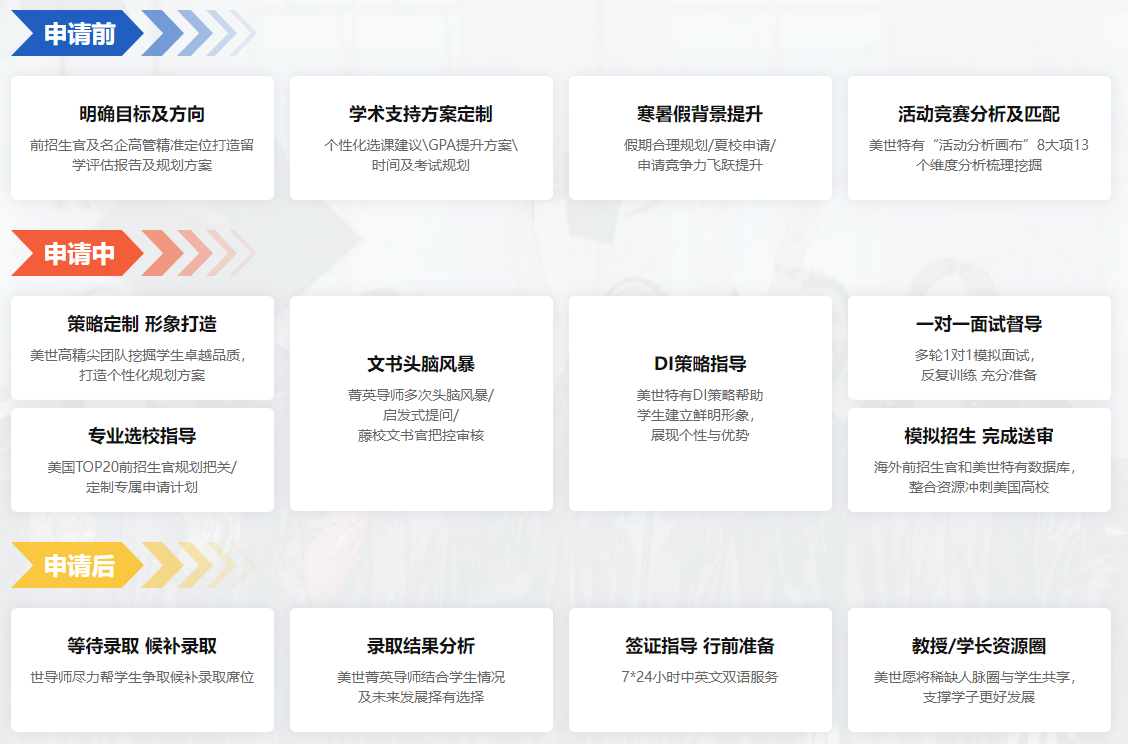1128x744 pixels.
Task: Select the 活动竞赛分析及匹配 card
Action: (x=979, y=138)
